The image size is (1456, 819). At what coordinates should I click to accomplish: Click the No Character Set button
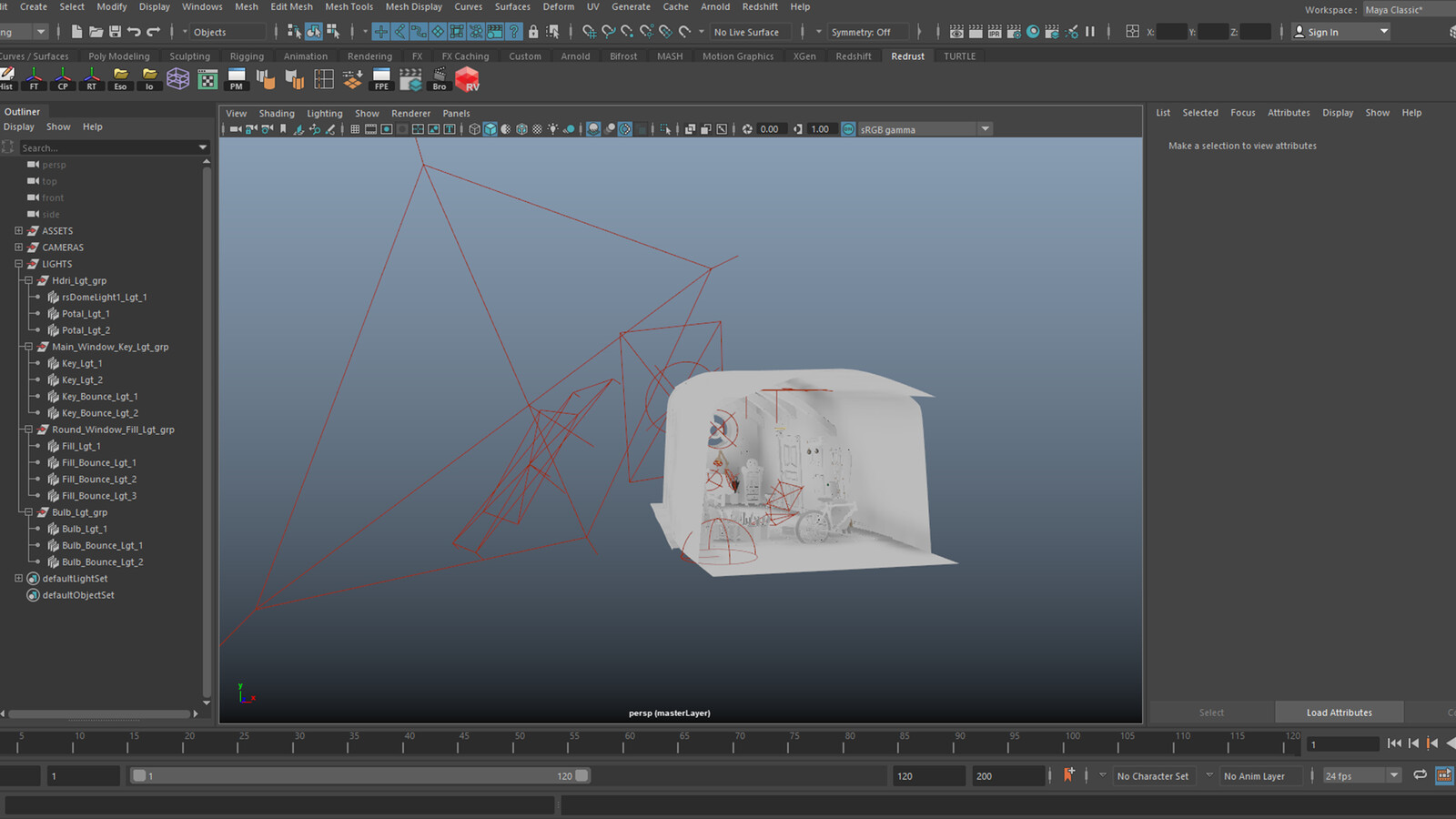tap(1152, 776)
